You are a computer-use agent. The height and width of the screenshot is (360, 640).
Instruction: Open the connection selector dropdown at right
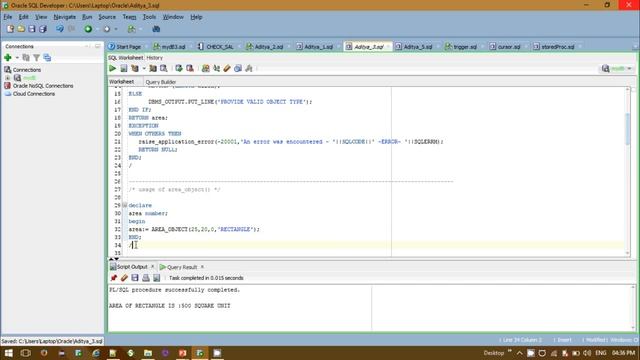[629, 69]
